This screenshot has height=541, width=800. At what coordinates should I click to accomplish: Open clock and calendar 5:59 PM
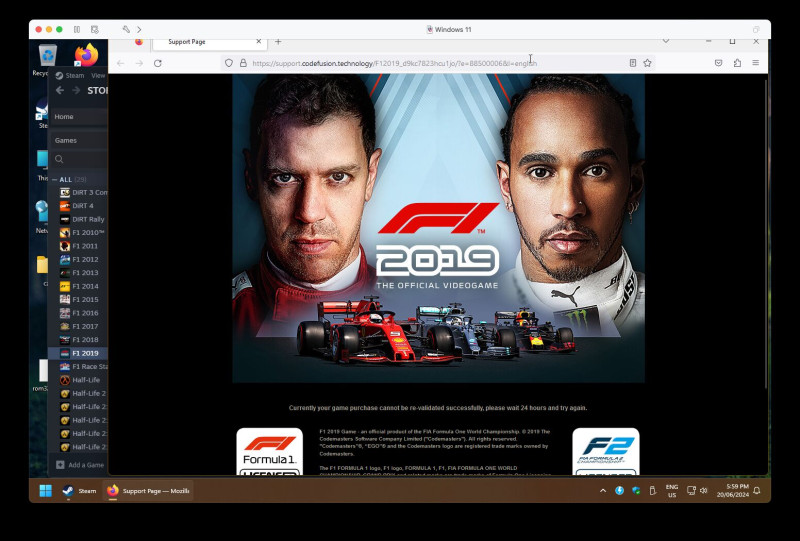733,491
